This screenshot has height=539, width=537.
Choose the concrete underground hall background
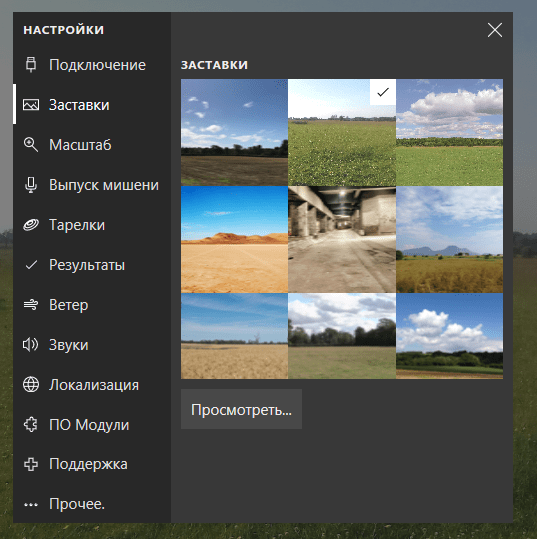(342, 239)
